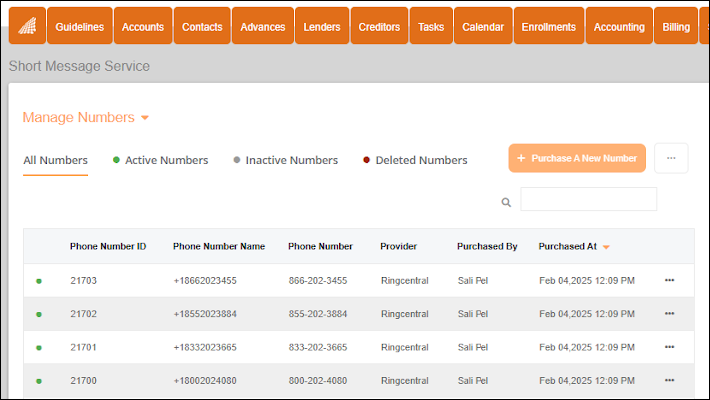This screenshot has height=400, width=710.
Task: Click the home logo icon in the navigation bar
Action: pyautogui.click(x=27, y=26)
